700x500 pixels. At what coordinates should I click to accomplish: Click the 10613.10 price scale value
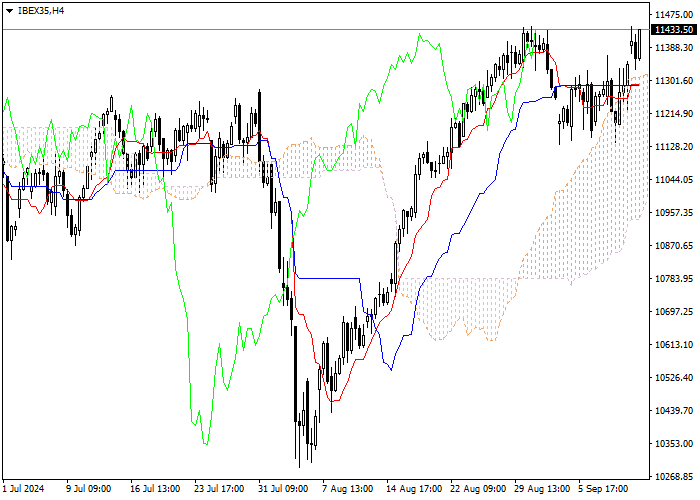click(x=674, y=345)
